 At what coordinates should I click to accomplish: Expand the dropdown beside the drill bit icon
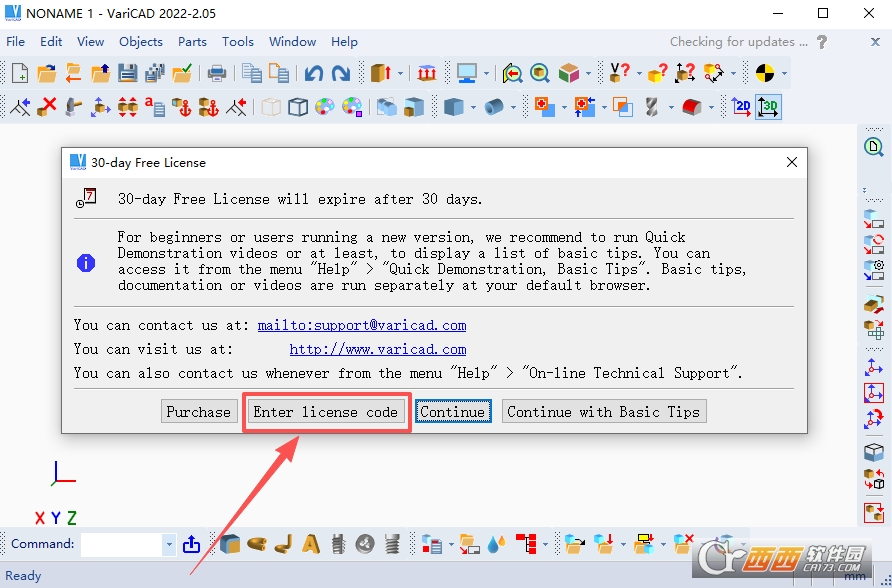pyautogui.click(x=671, y=107)
